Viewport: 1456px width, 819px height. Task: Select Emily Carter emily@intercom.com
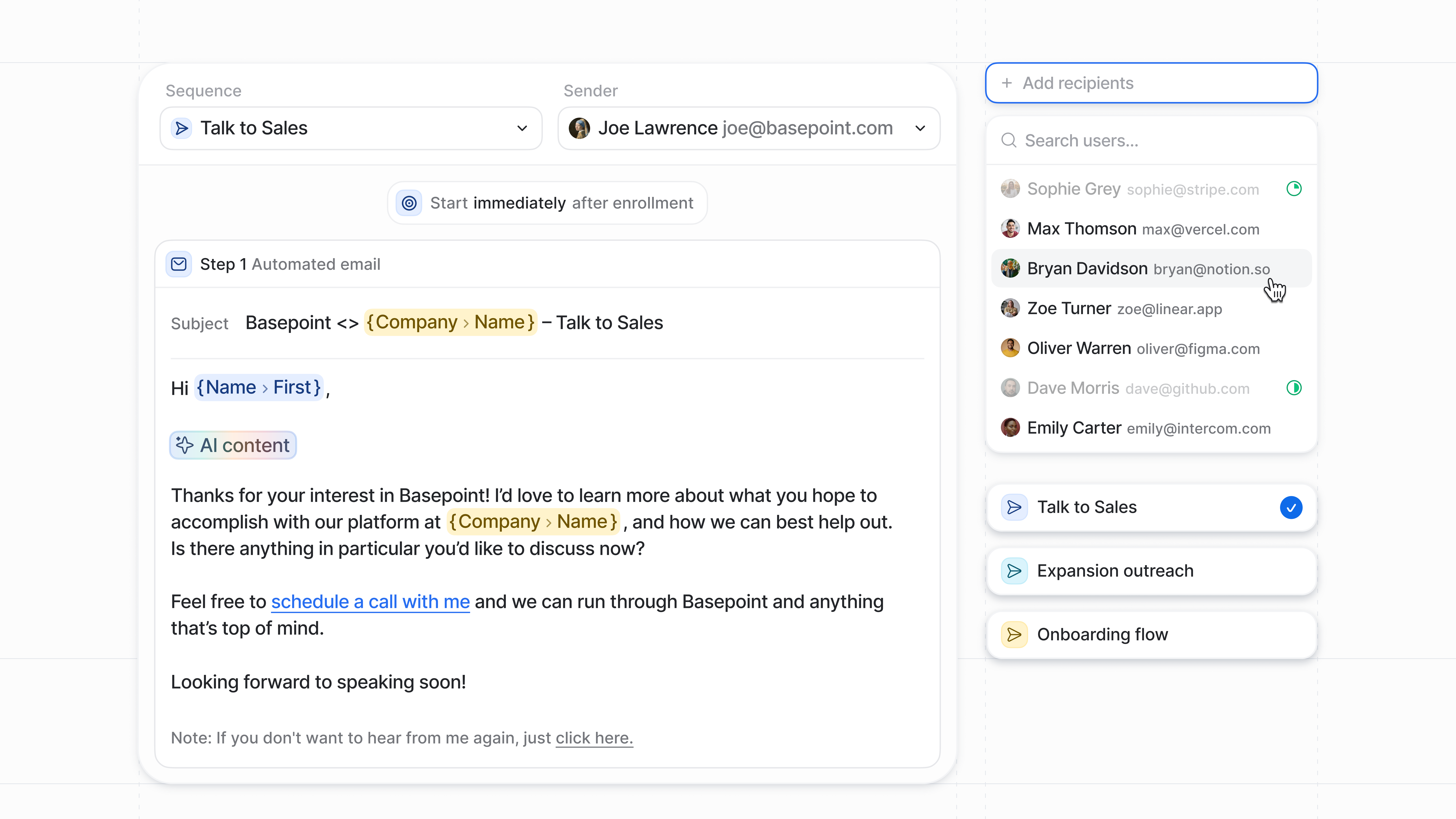coord(1151,428)
